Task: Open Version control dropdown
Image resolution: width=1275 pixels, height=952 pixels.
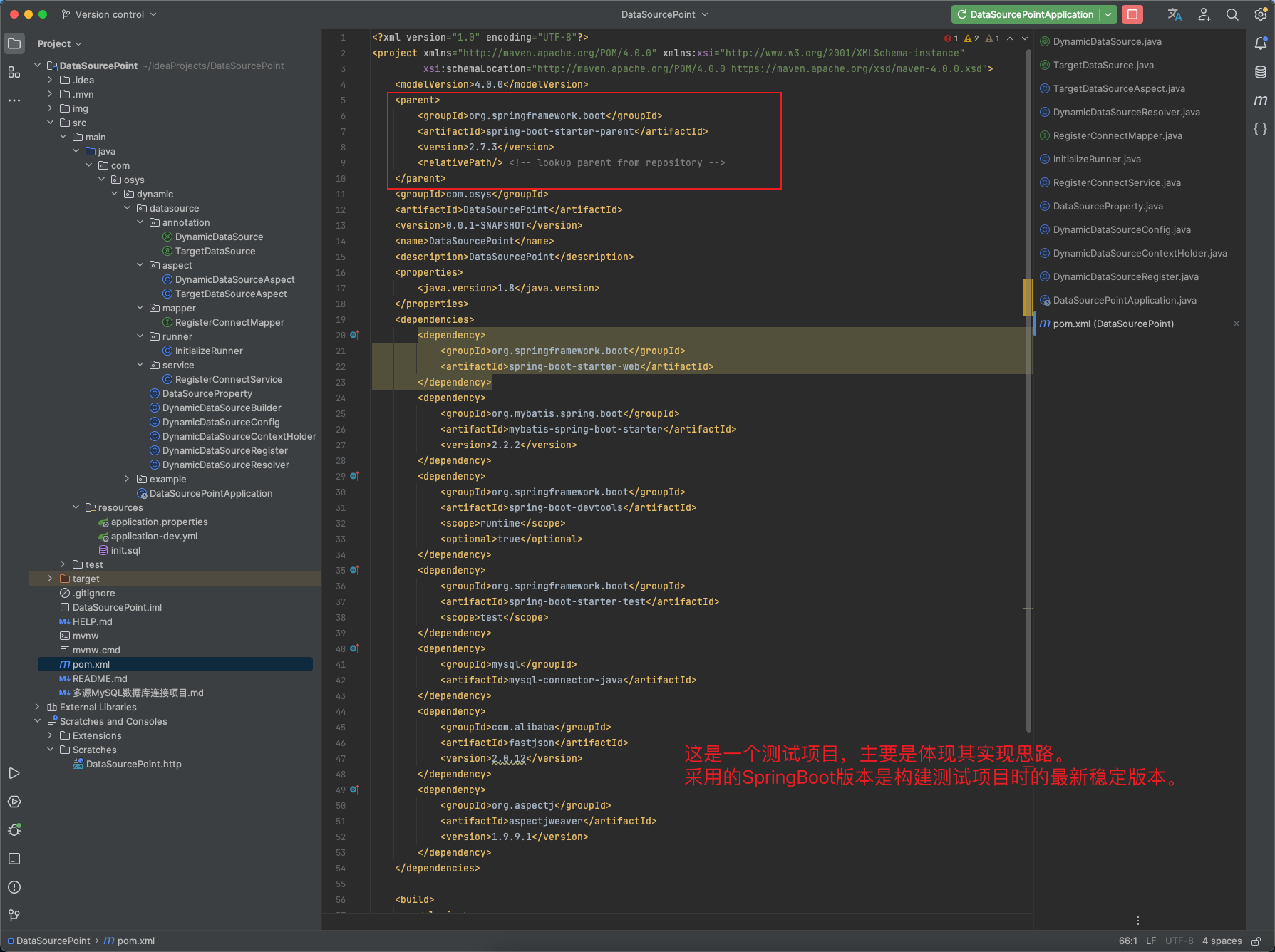Action: (x=109, y=14)
